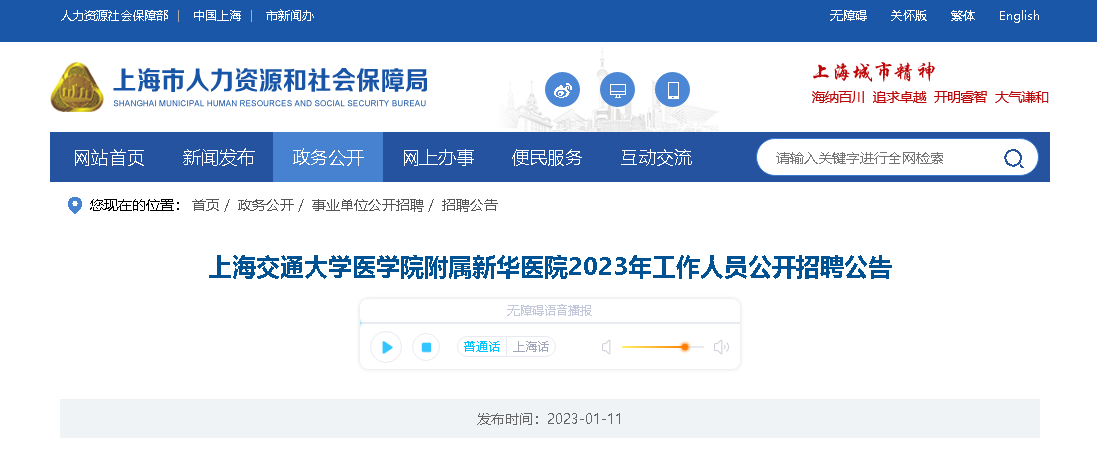Click the blue location pin icon

(x=75, y=206)
